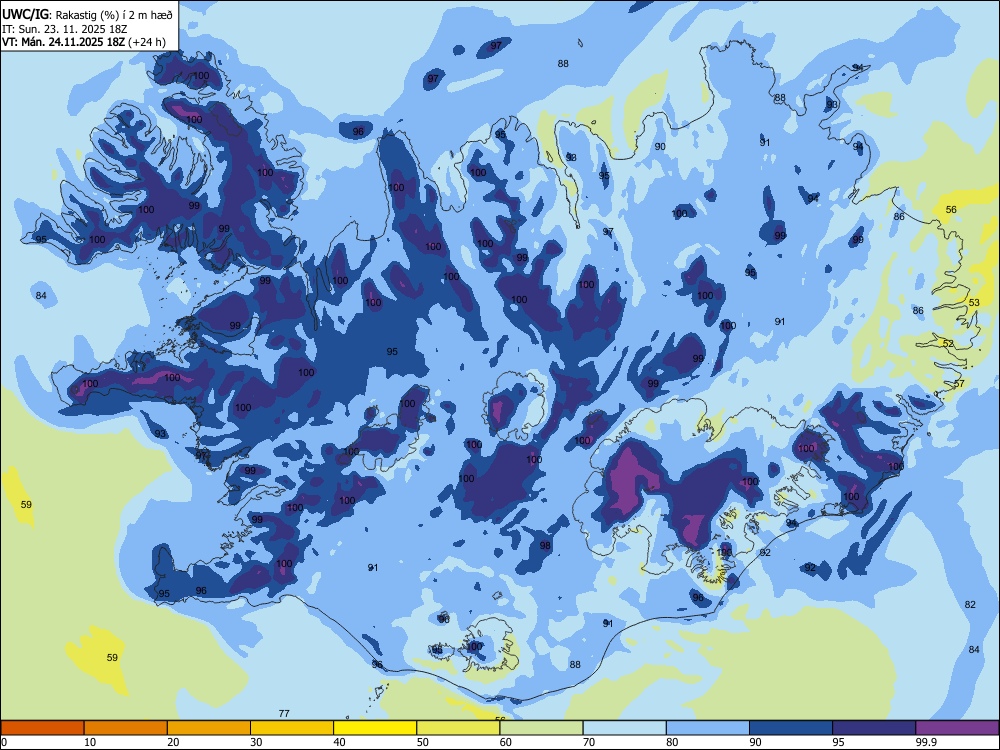Click the '99.9' legend tick label
This screenshot has width=1000, height=750.
coord(926,742)
